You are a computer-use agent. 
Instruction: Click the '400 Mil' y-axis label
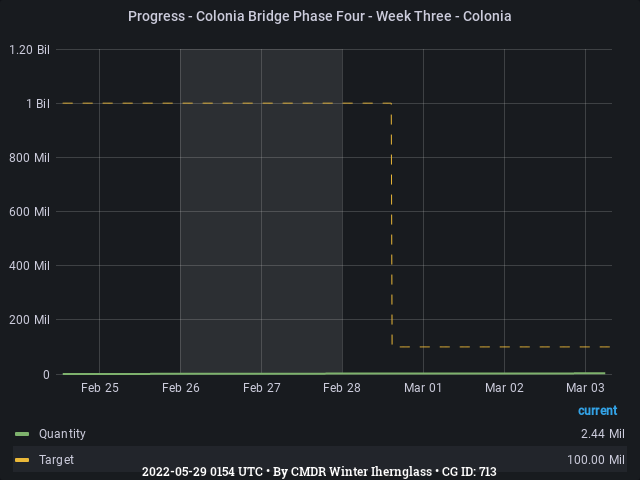click(29, 266)
